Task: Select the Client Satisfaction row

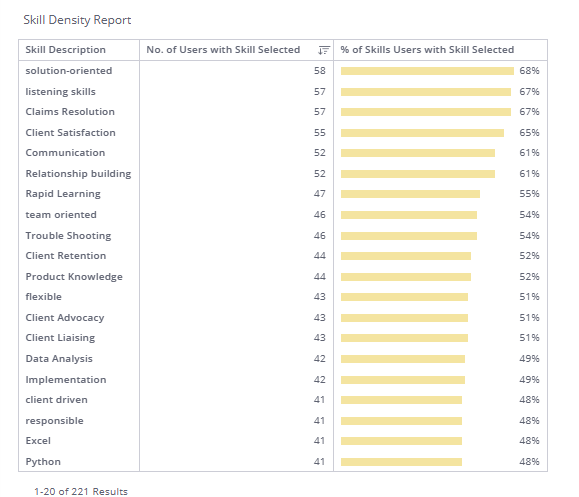Action: pyautogui.click(x=283, y=133)
